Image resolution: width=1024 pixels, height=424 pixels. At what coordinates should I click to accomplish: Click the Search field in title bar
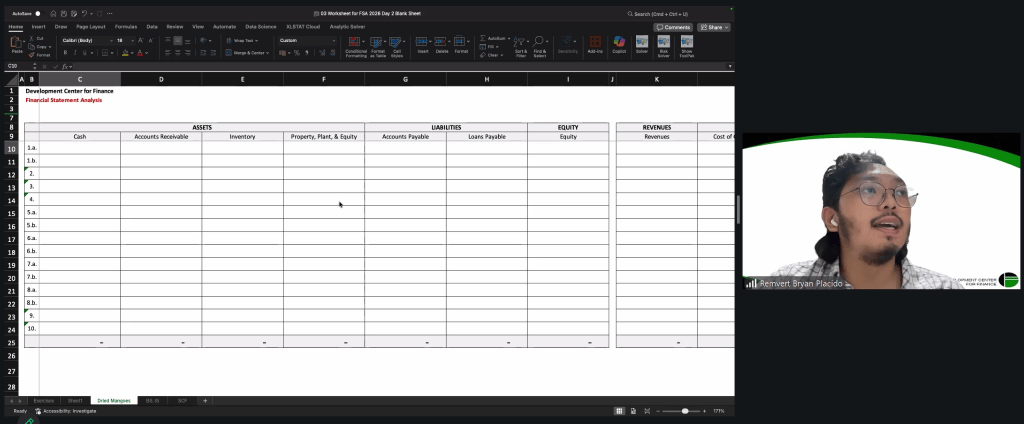click(665, 13)
